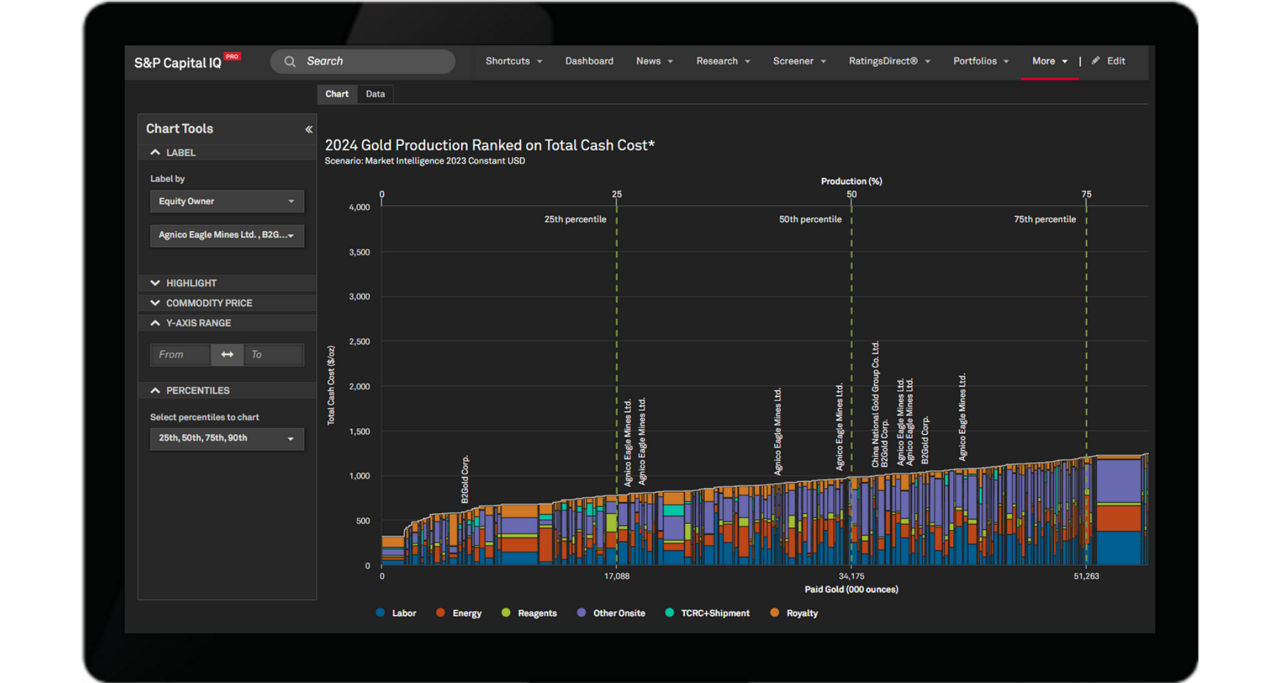Screen dimensions: 1280x683
Task: Open the percentiles selection dropdown
Action: [227, 438]
